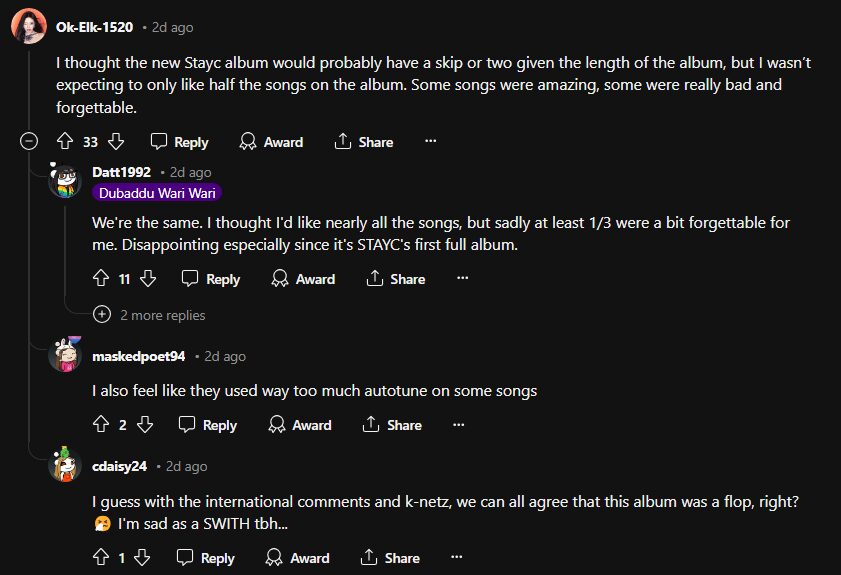
Task: Downvote Ok-Elk-1520's comment
Action: [115, 142]
